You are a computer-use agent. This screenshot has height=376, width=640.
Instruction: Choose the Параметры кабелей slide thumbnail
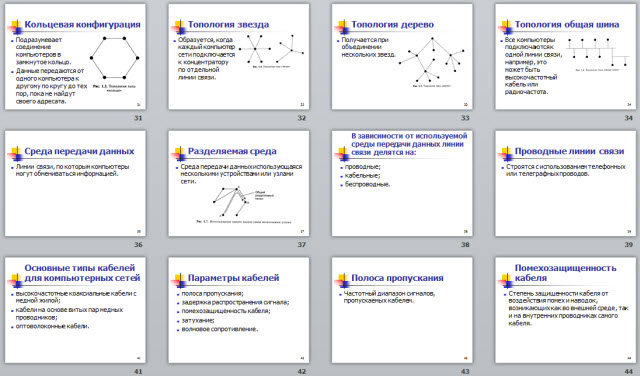(x=239, y=310)
